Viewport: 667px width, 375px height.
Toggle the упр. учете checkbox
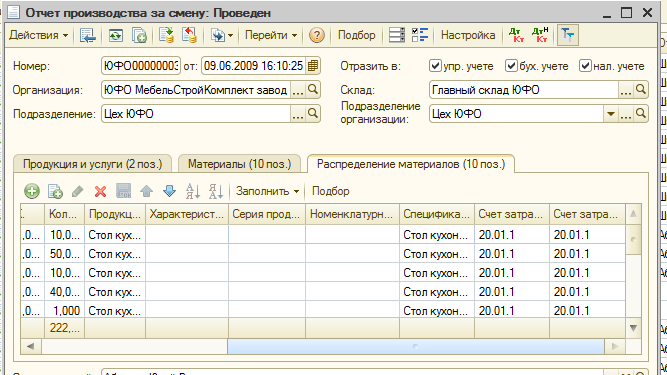click(435, 66)
